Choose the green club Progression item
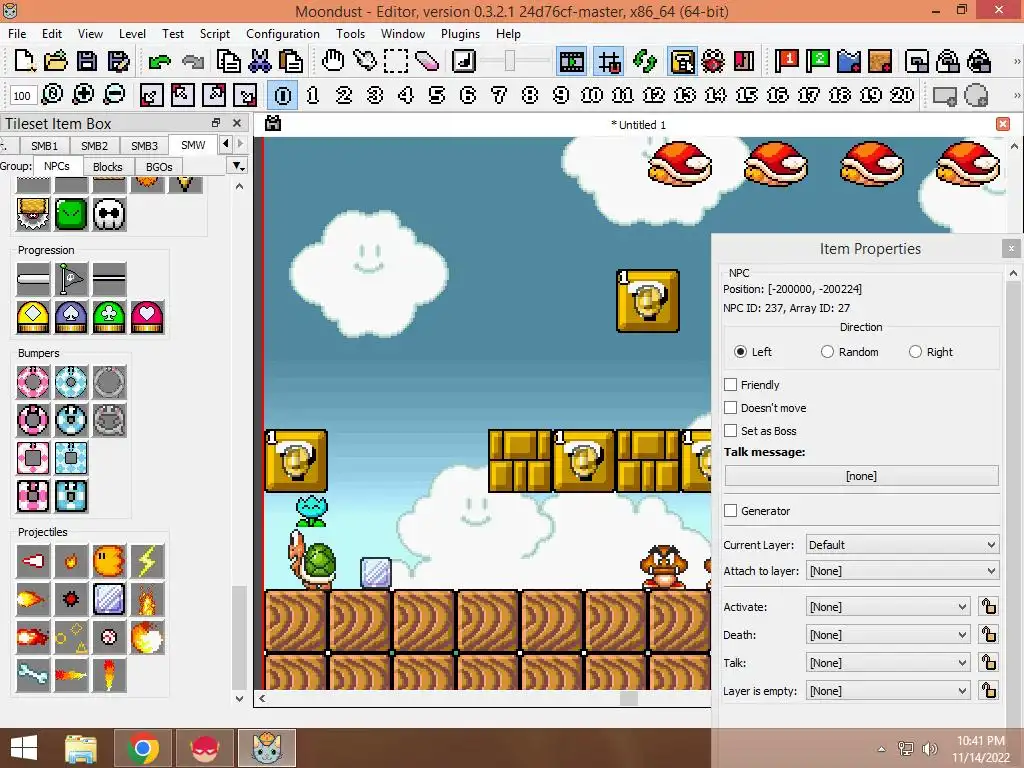1024x768 pixels. click(x=109, y=317)
